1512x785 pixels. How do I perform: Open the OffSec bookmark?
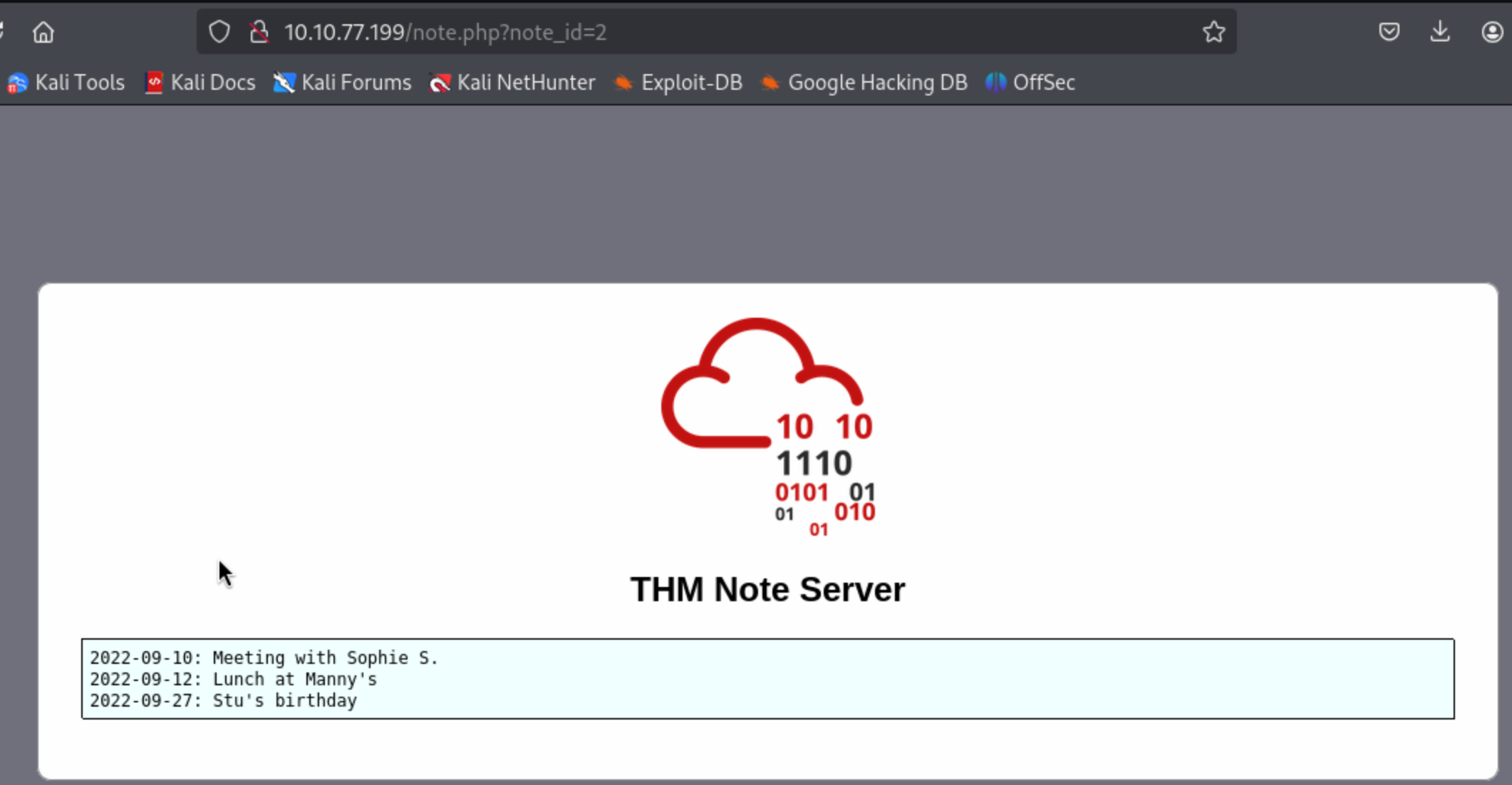pyautogui.click(x=1030, y=83)
